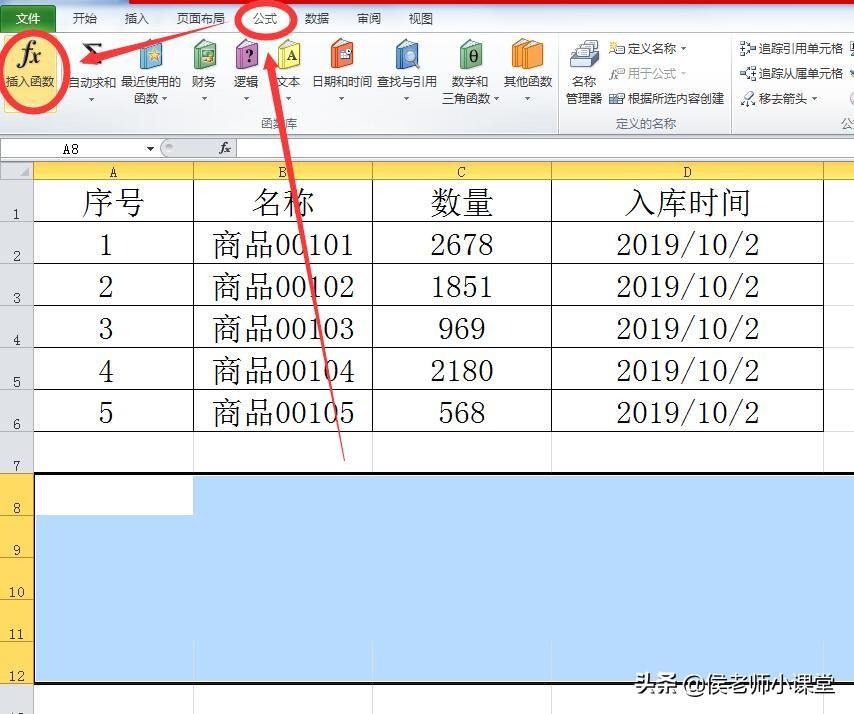Open the Lookup & Reference (查找与引用) icon
This screenshot has height=714, width=854.
(x=407, y=54)
